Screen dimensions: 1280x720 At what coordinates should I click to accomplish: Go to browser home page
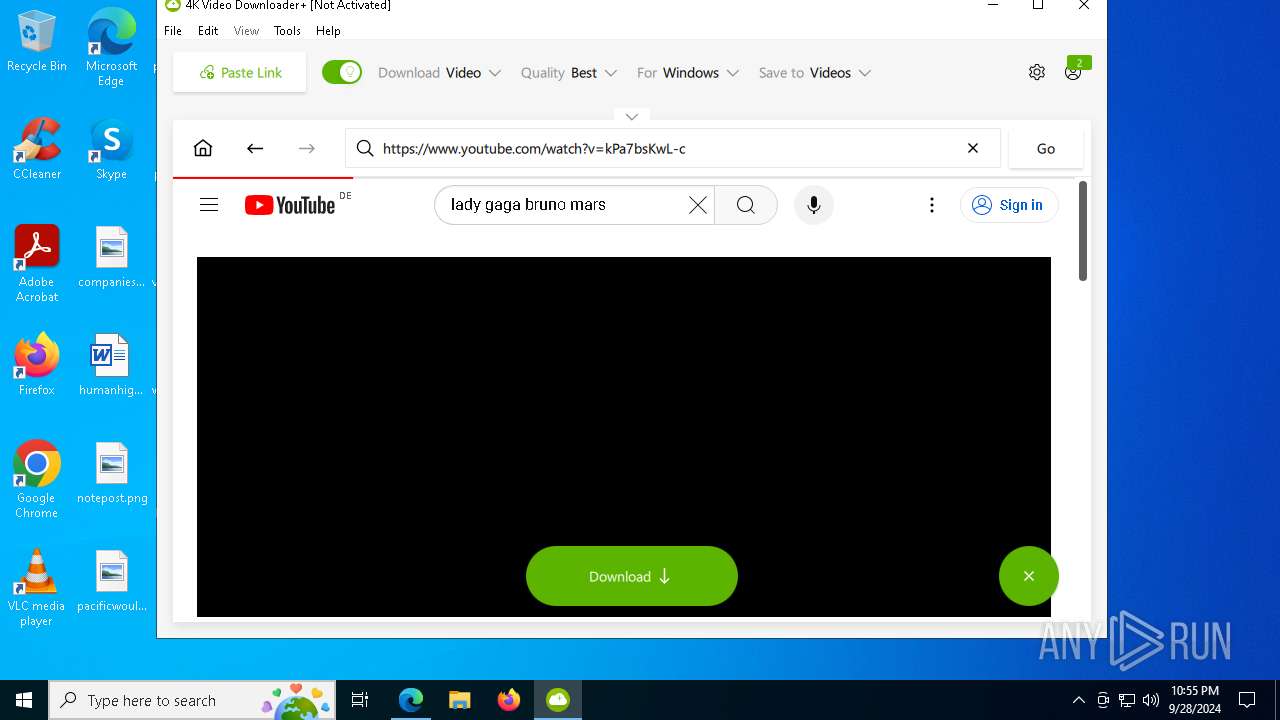click(203, 148)
